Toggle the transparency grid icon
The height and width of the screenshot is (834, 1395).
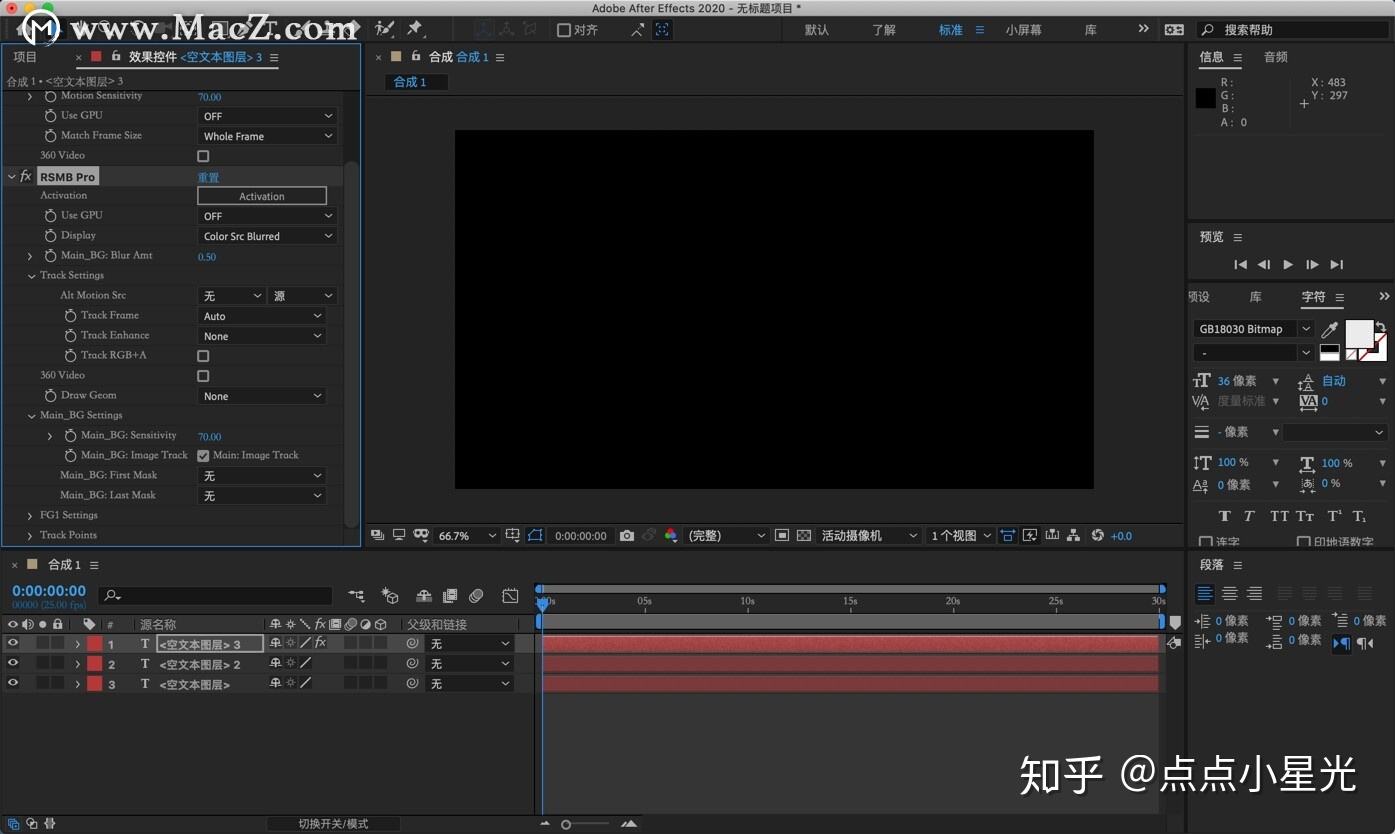[x=804, y=535]
